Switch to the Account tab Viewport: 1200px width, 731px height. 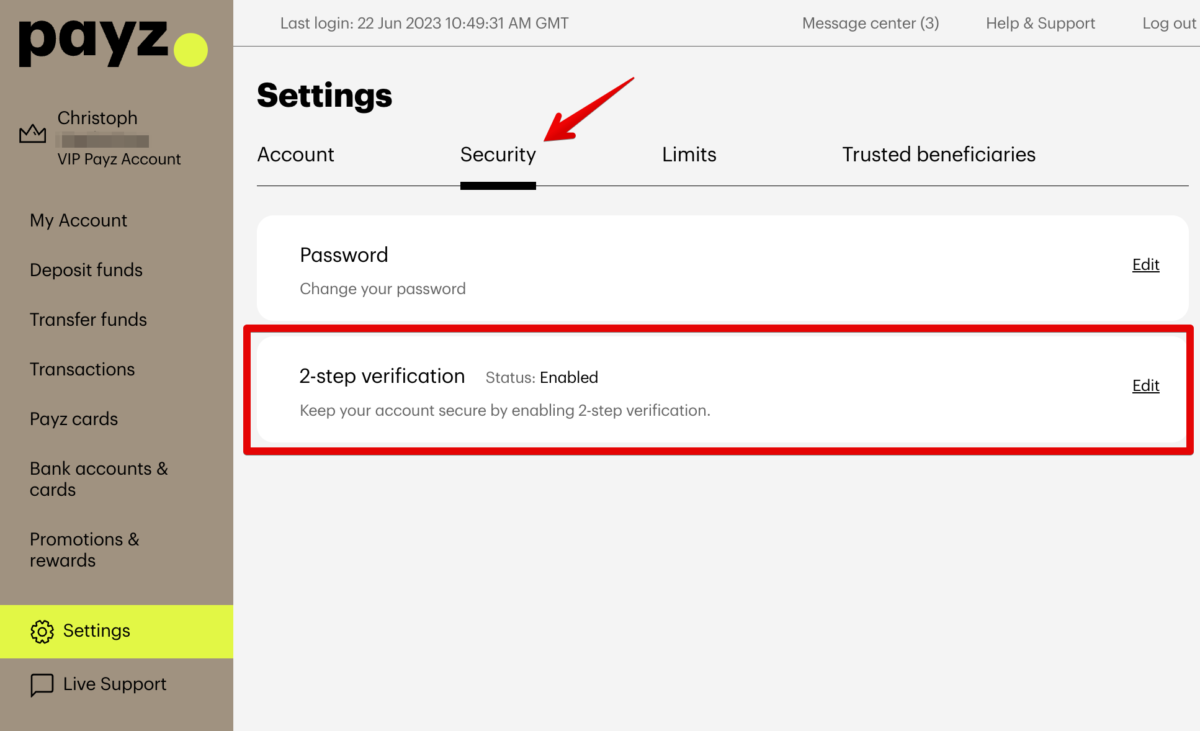tap(295, 154)
